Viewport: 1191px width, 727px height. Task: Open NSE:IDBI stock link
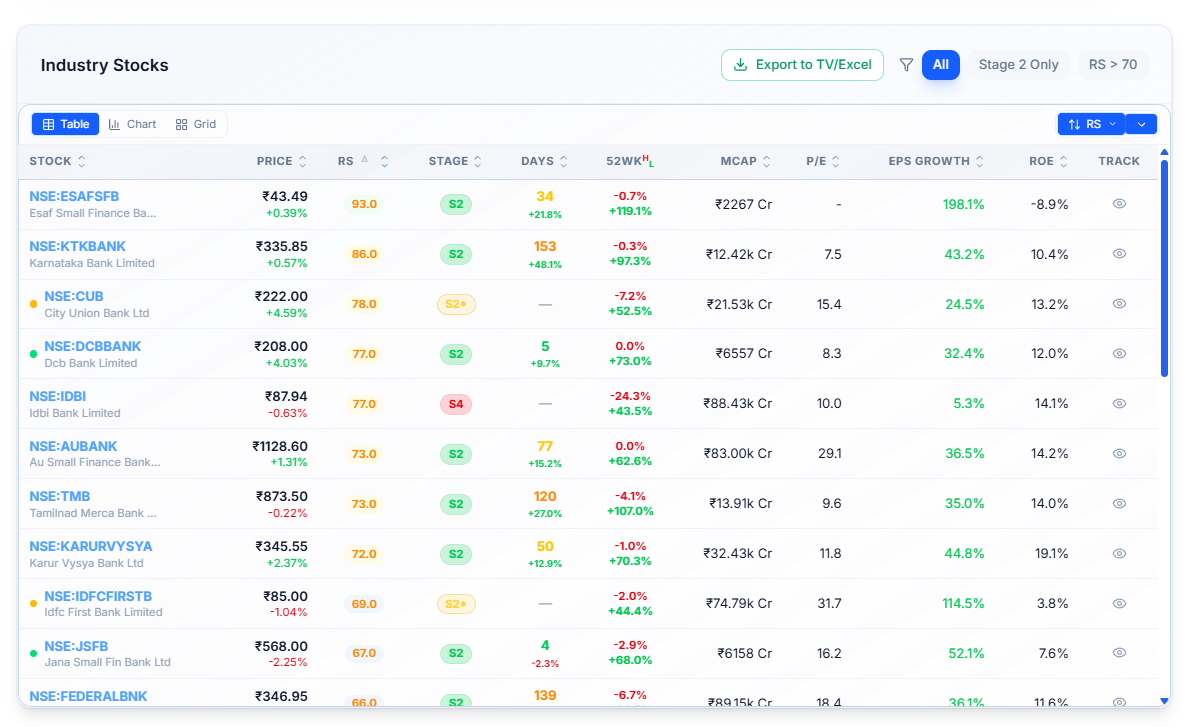58,397
